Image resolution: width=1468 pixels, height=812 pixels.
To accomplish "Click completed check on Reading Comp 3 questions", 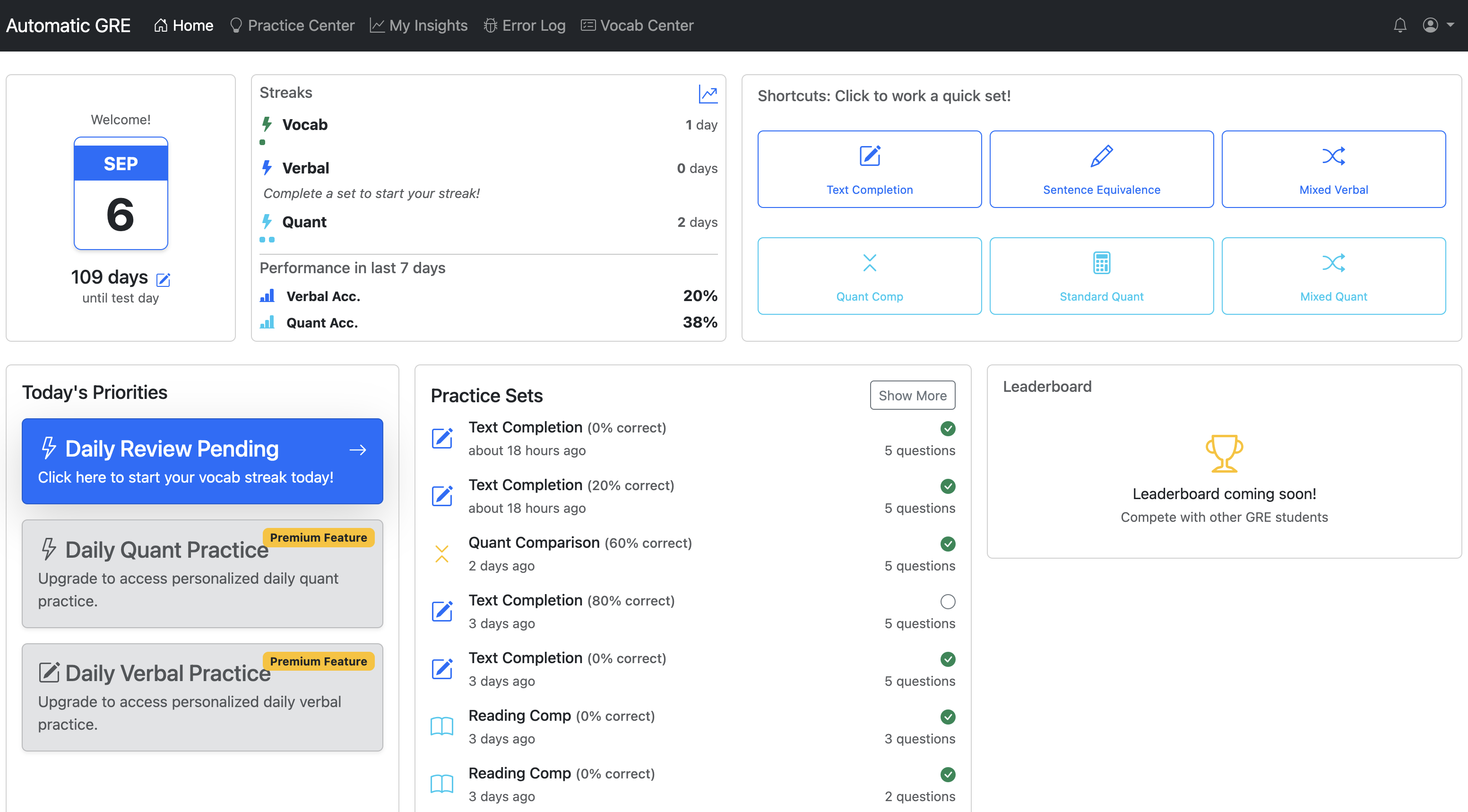I will click(948, 716).
